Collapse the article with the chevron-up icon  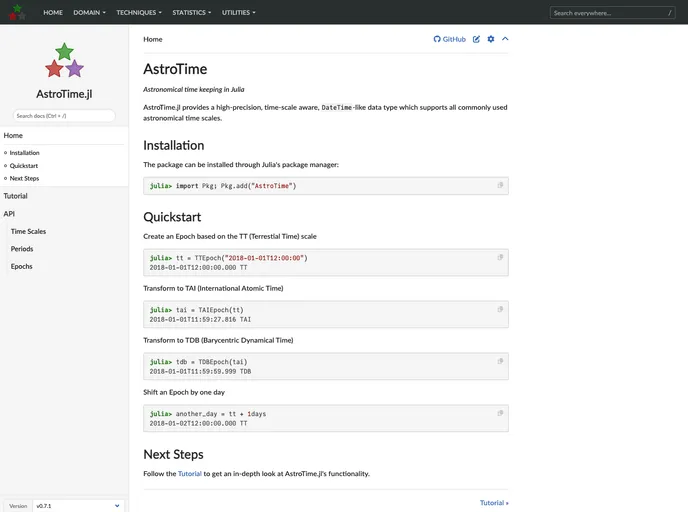pos(505,39)
